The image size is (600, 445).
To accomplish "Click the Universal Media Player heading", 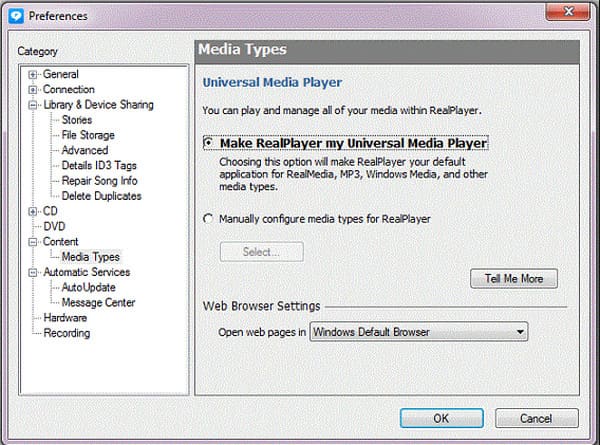I will click(272, 83).
